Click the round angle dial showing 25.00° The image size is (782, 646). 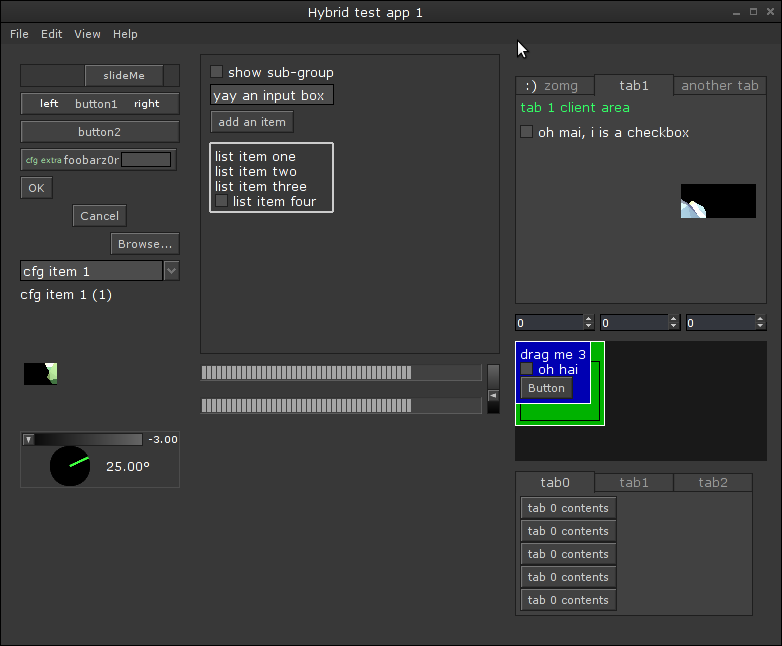(70, 467)
